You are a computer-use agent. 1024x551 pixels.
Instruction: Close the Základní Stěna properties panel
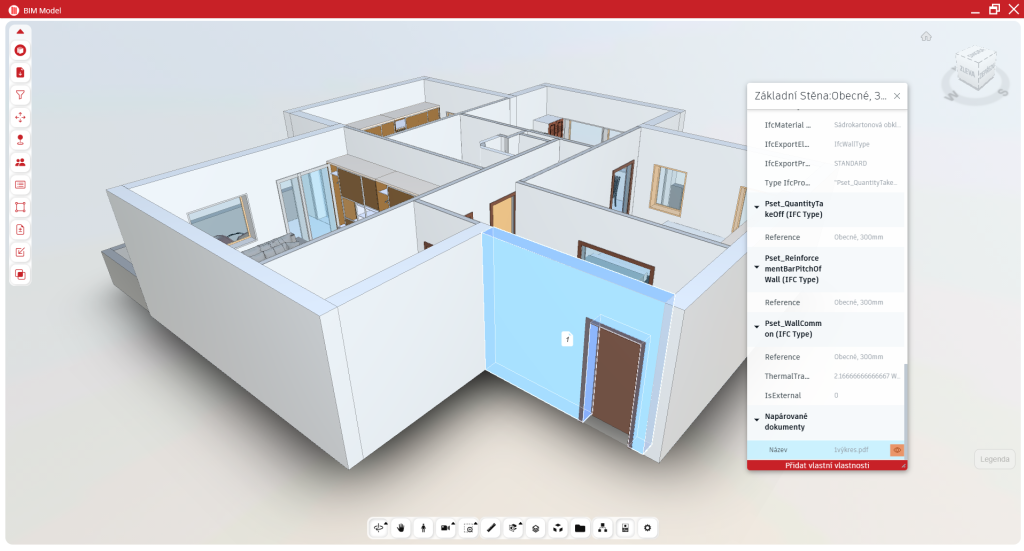[x=896, y=96]
